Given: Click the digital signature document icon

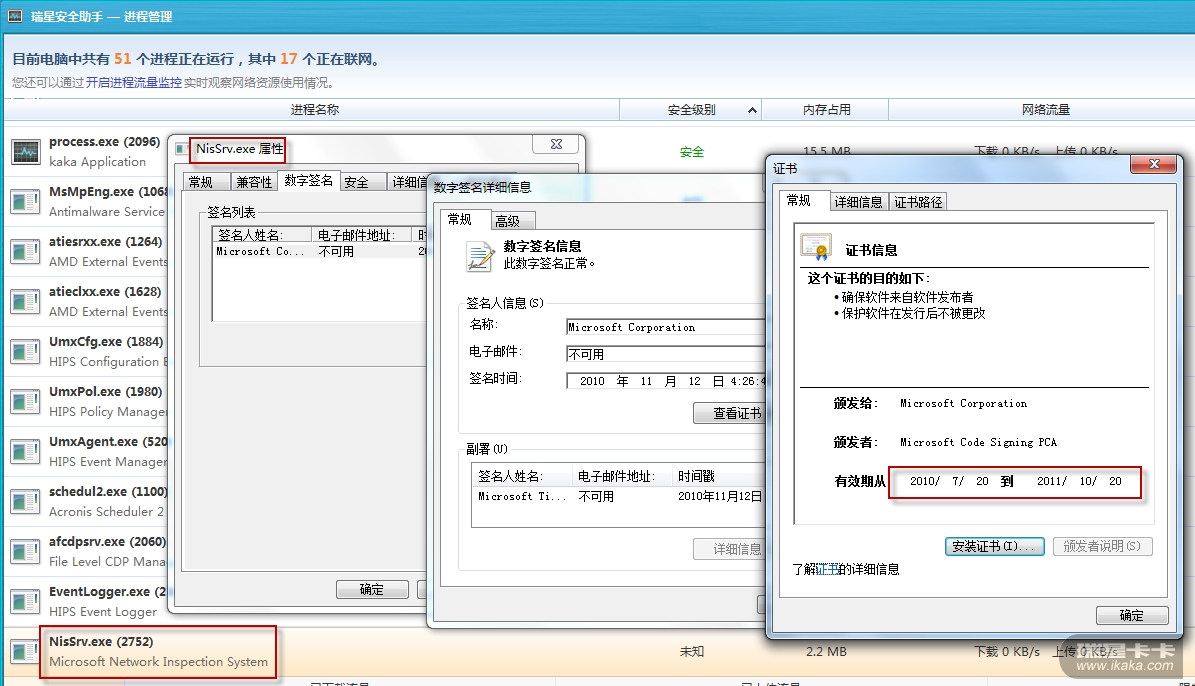Looking at the screenshot, I should click(480, 256).
